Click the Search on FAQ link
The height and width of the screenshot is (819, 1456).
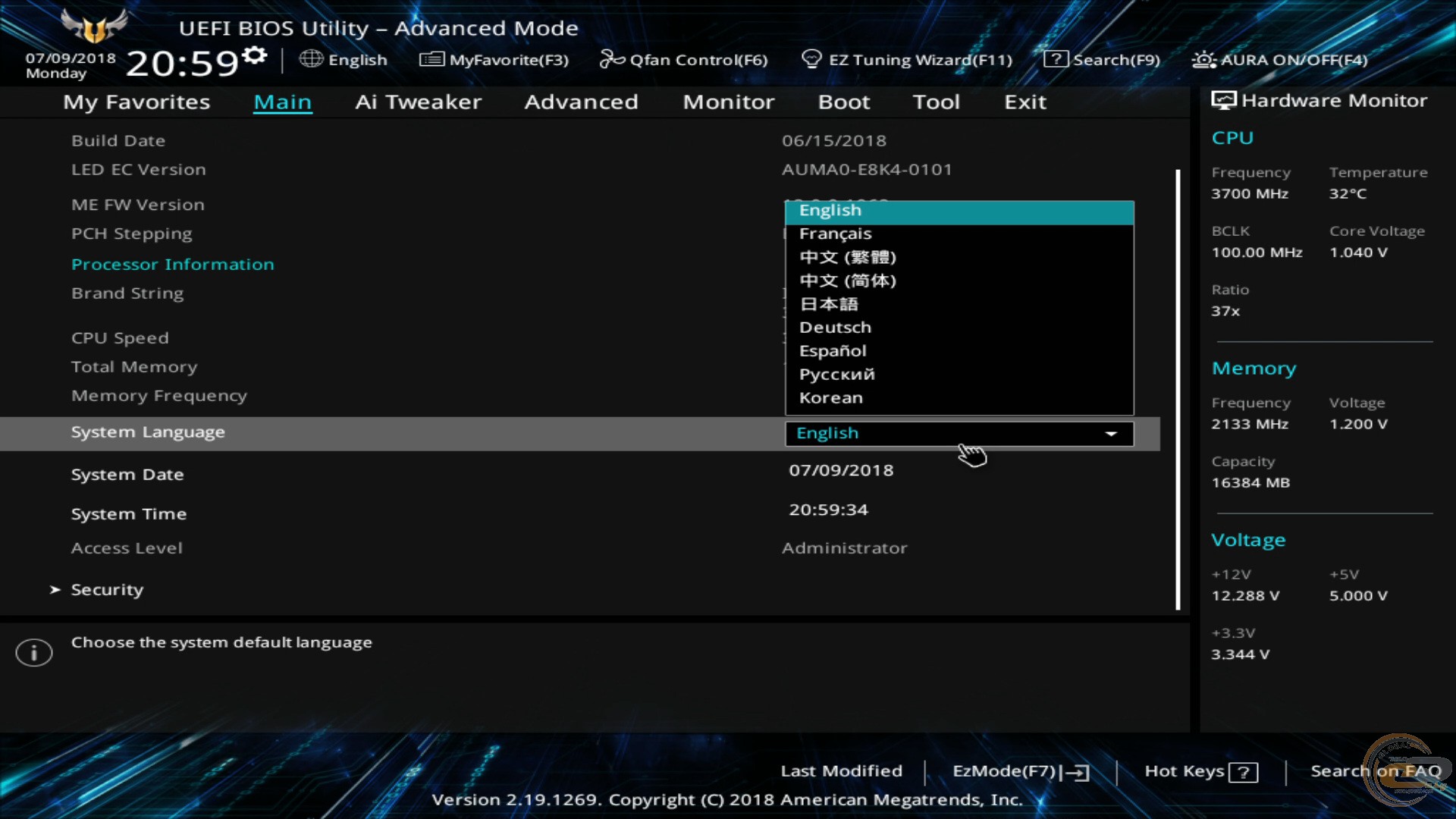point(1376,771)
